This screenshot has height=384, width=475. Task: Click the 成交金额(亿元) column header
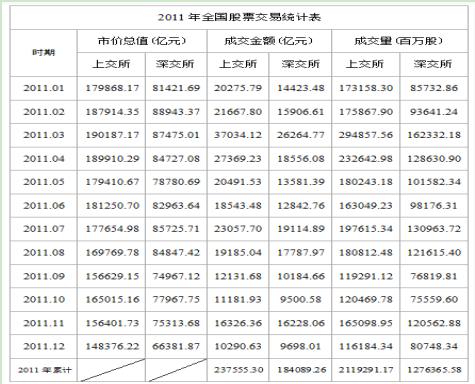point(269,41)
